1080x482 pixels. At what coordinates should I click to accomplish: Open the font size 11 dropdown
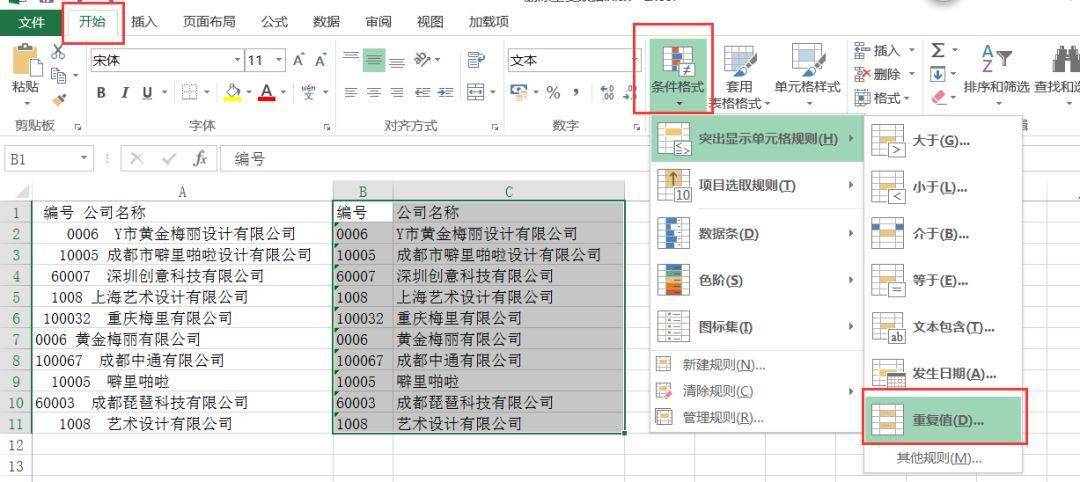click(x=279, y=61)
